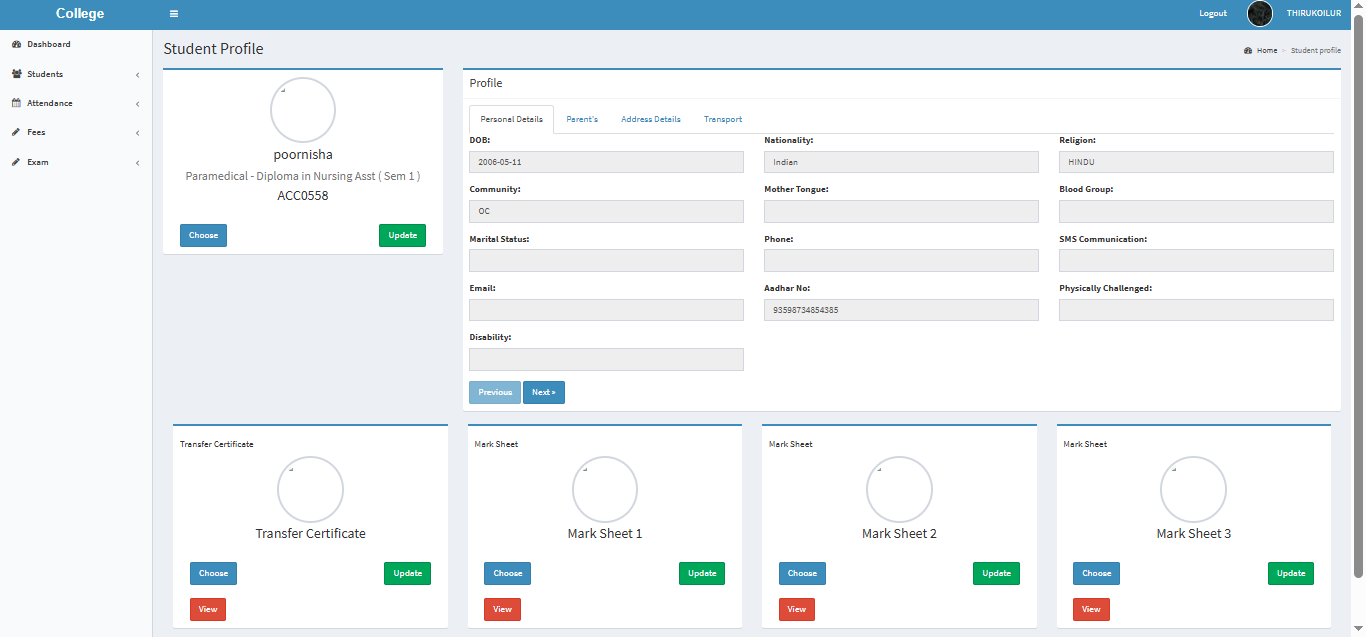Click the Dashboard icon in sidebar
This screenshot has width=1366, height=637.
[x=16, y=45]
